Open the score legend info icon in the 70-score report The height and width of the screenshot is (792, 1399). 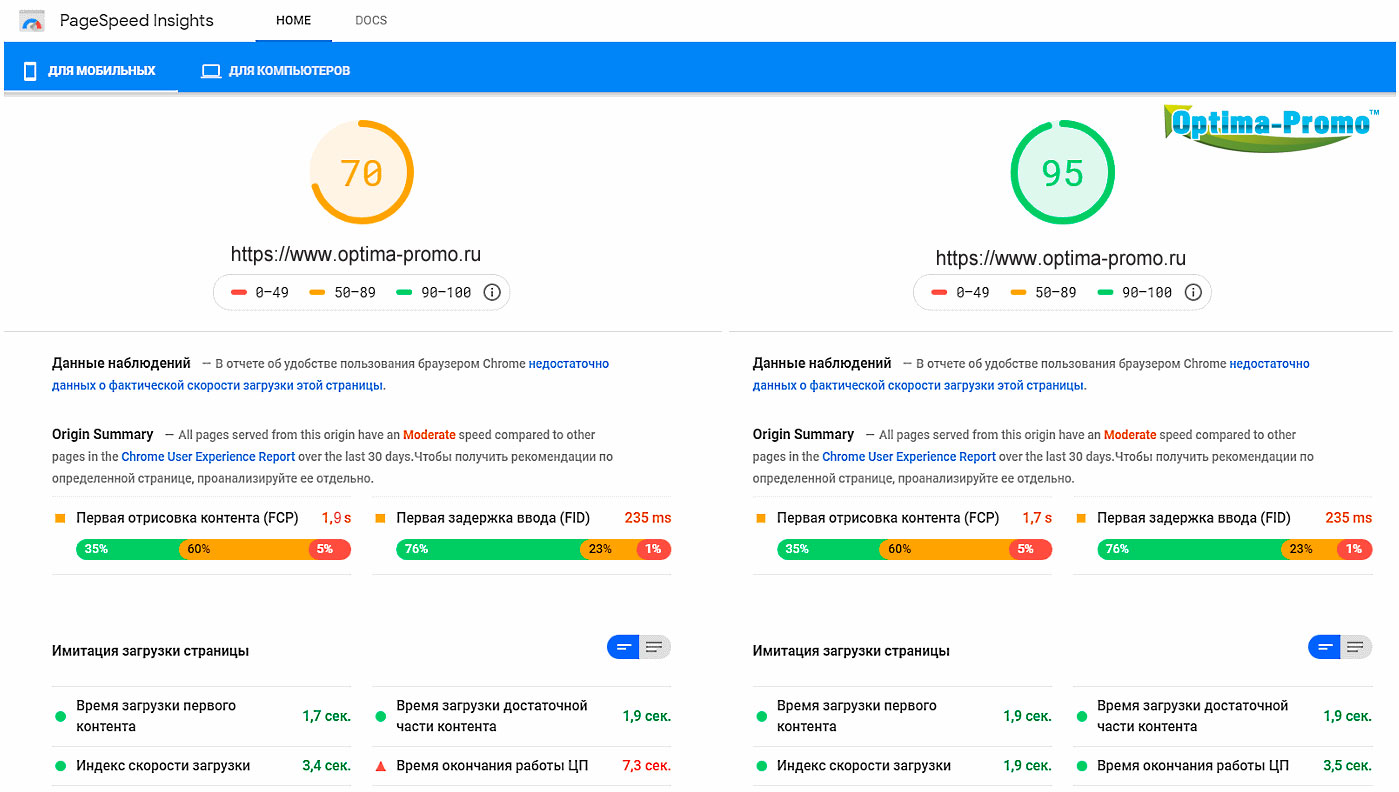tap(492, 292)
